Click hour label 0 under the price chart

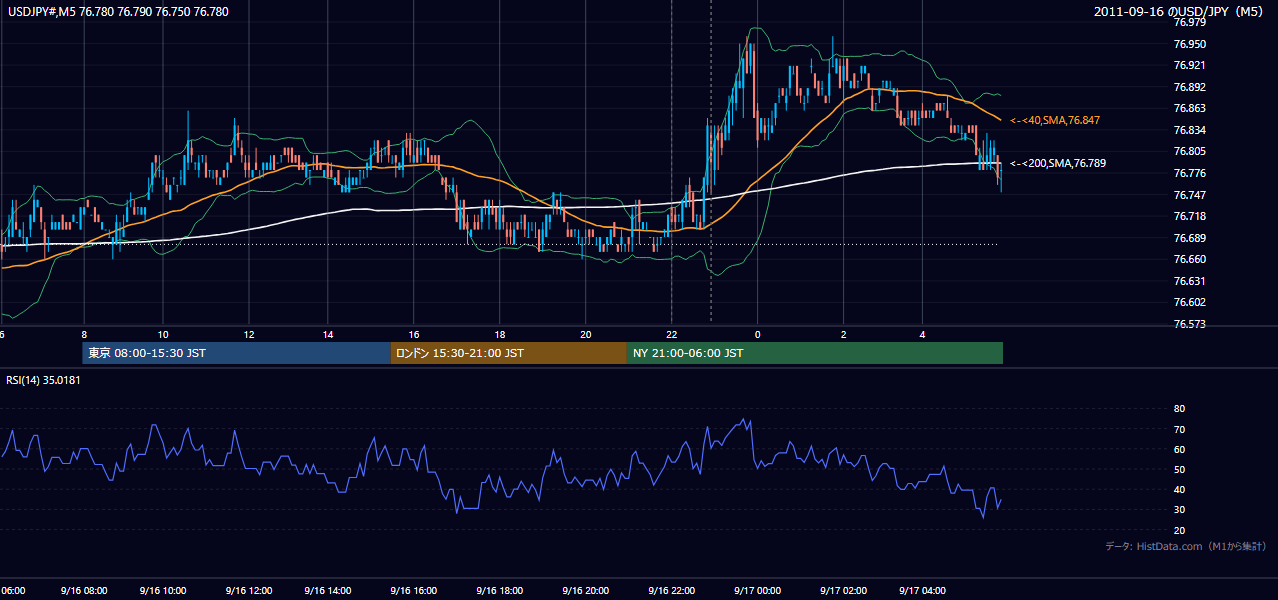click(758, 334)
